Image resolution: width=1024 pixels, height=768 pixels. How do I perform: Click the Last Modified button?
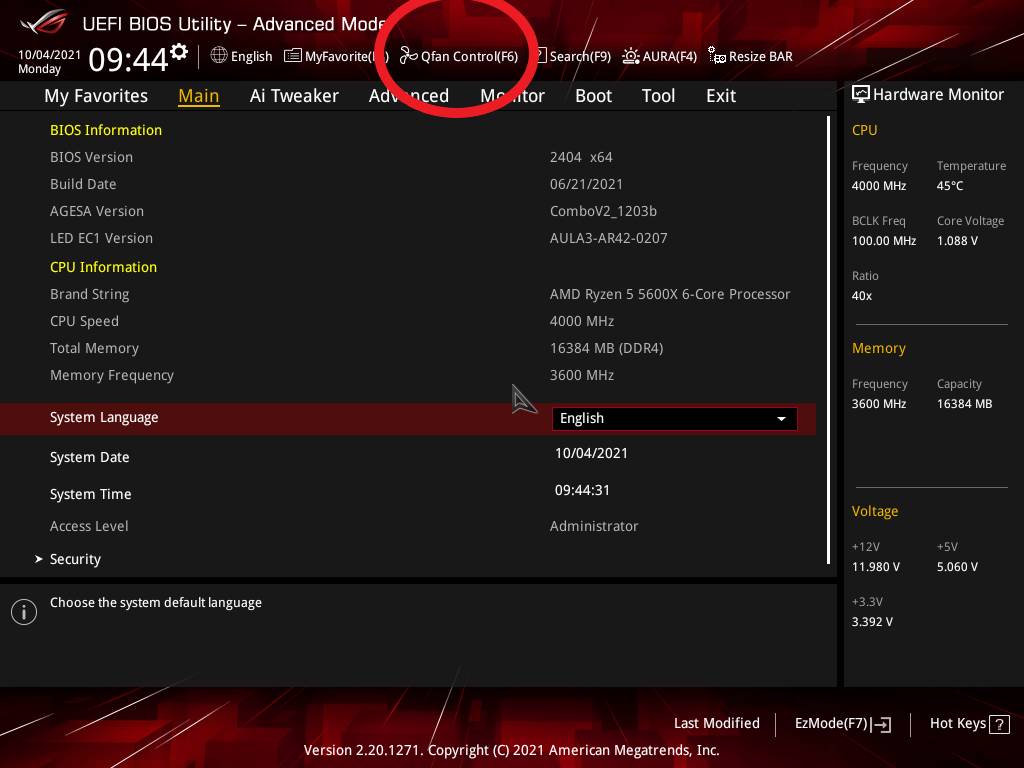(x=716, y=723)
